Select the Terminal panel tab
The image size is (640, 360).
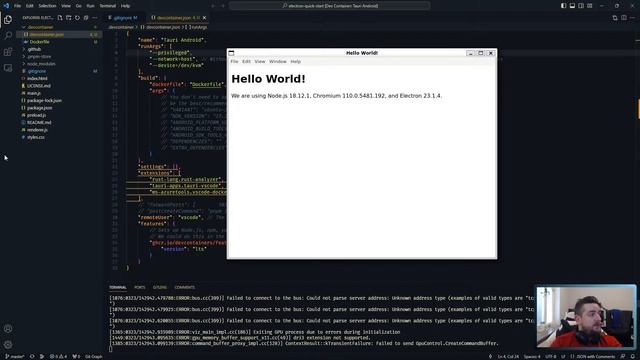pyautogui.click(x=118, y=287)
